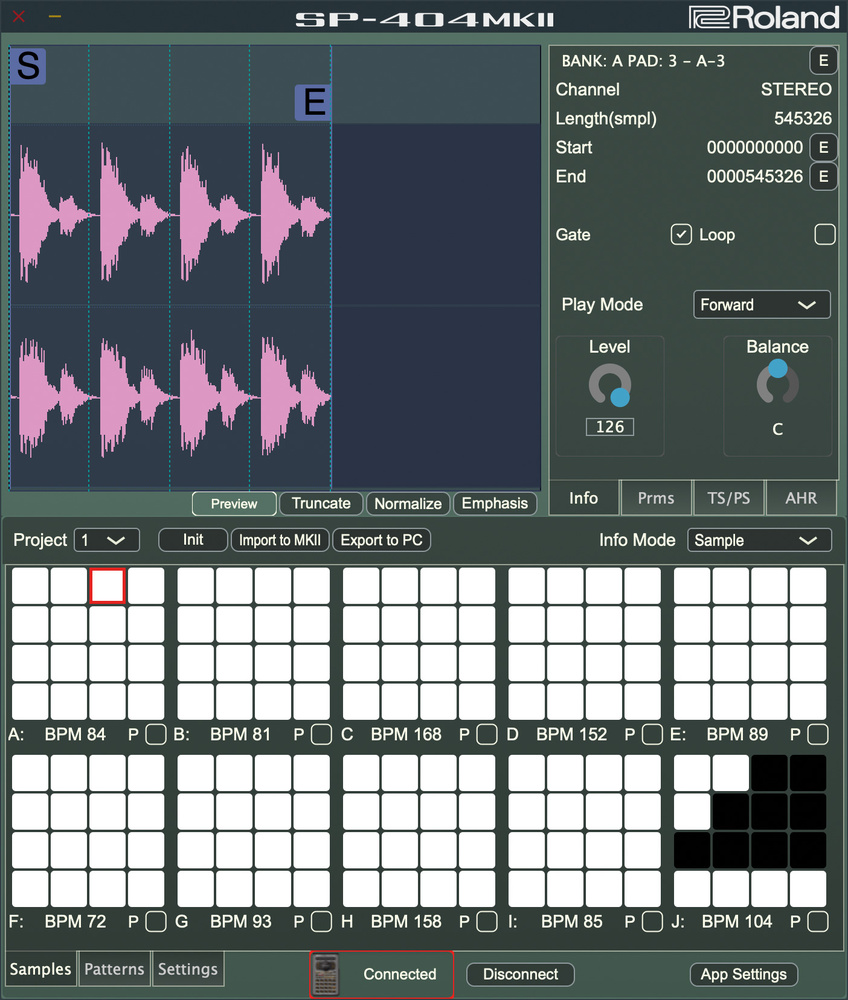848x1000 pixels.
Task: Click the BPM 104 label of bank J
Action: [x=737, y=922]
